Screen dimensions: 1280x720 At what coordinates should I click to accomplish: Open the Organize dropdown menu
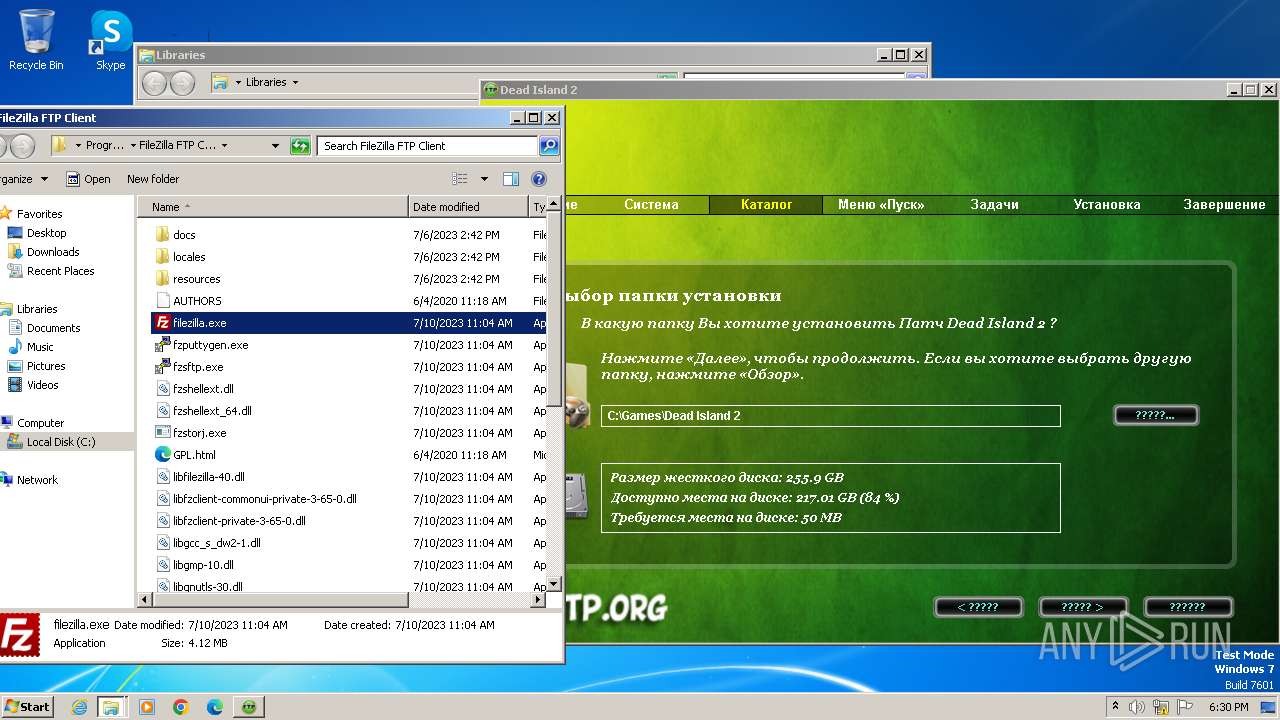tap(22, 179)
